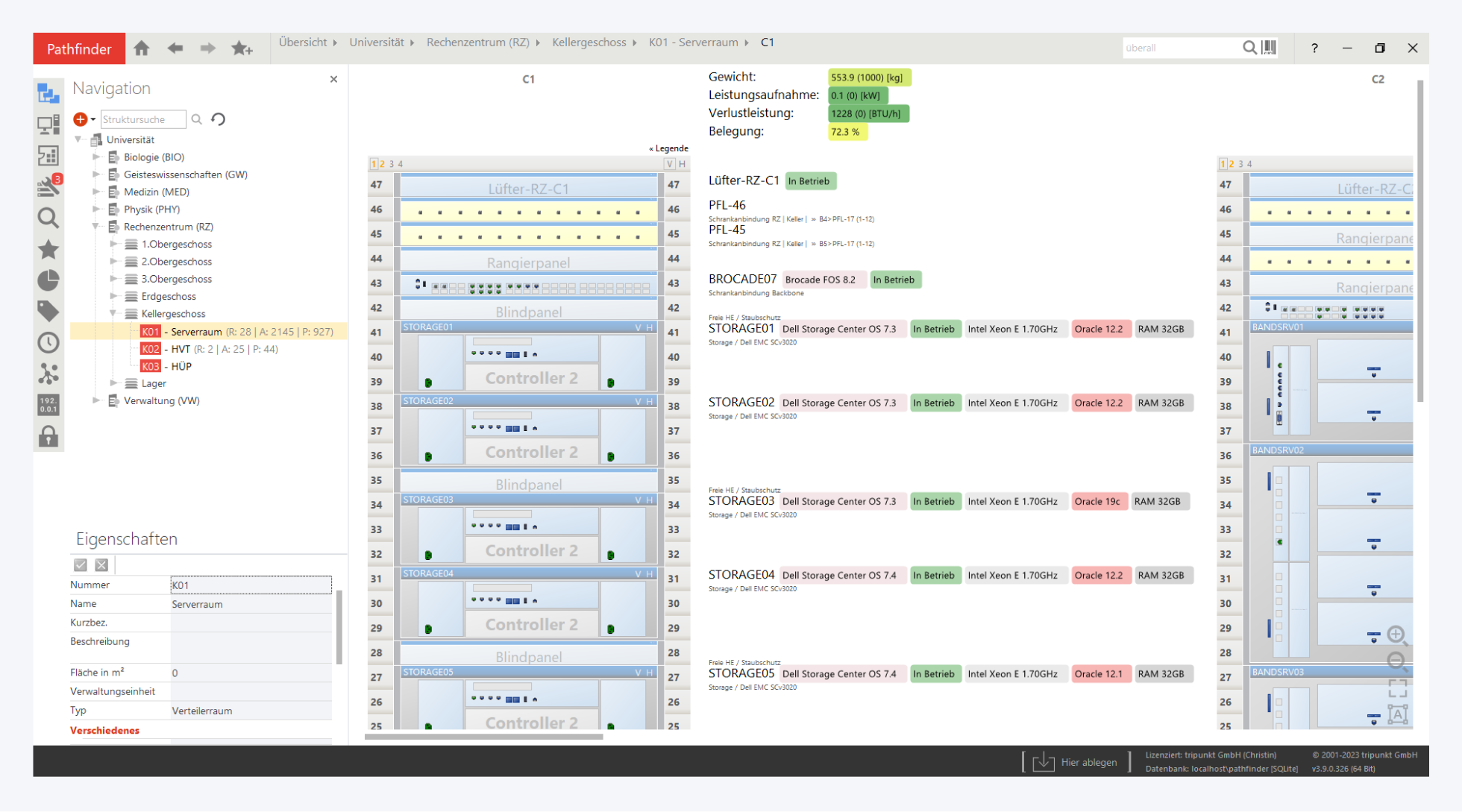
Task: Open the lock sidebar icon
Action: coord(48,436)
